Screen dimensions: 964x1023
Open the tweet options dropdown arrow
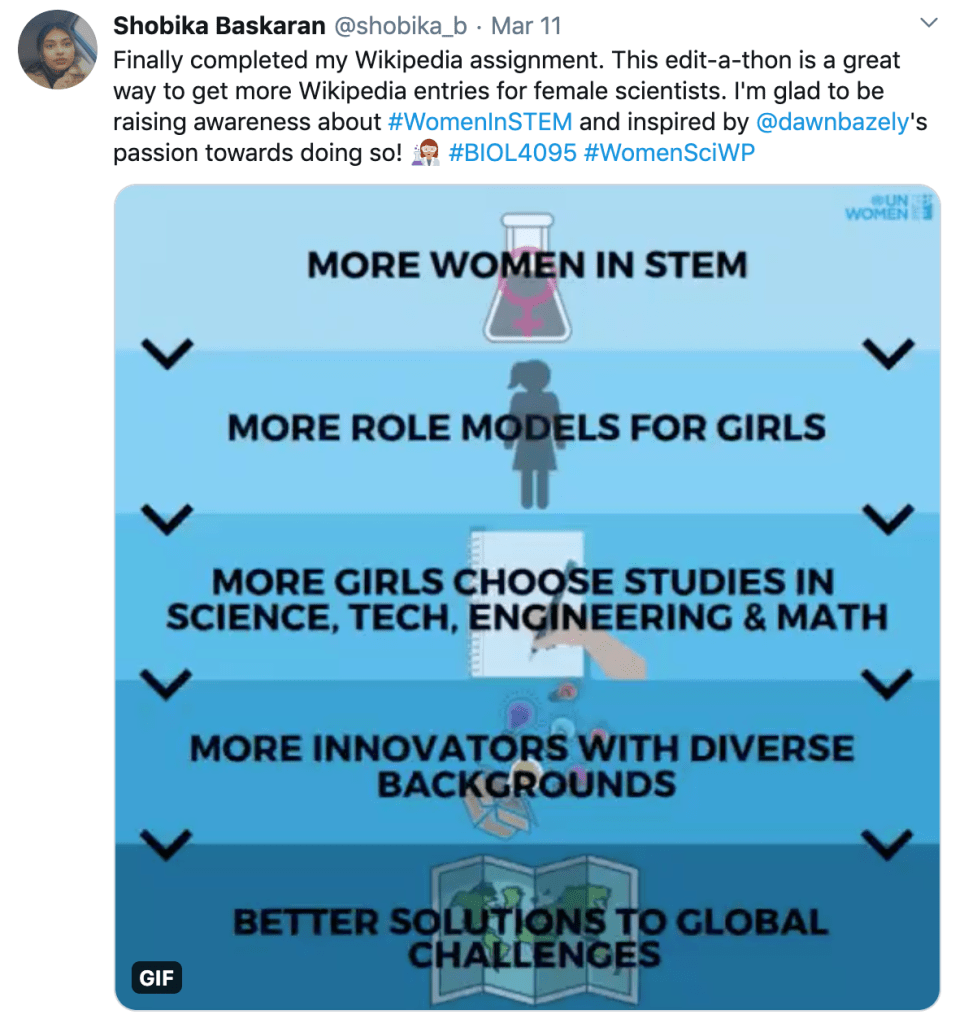pyautogui.click(x=929, y=23)
